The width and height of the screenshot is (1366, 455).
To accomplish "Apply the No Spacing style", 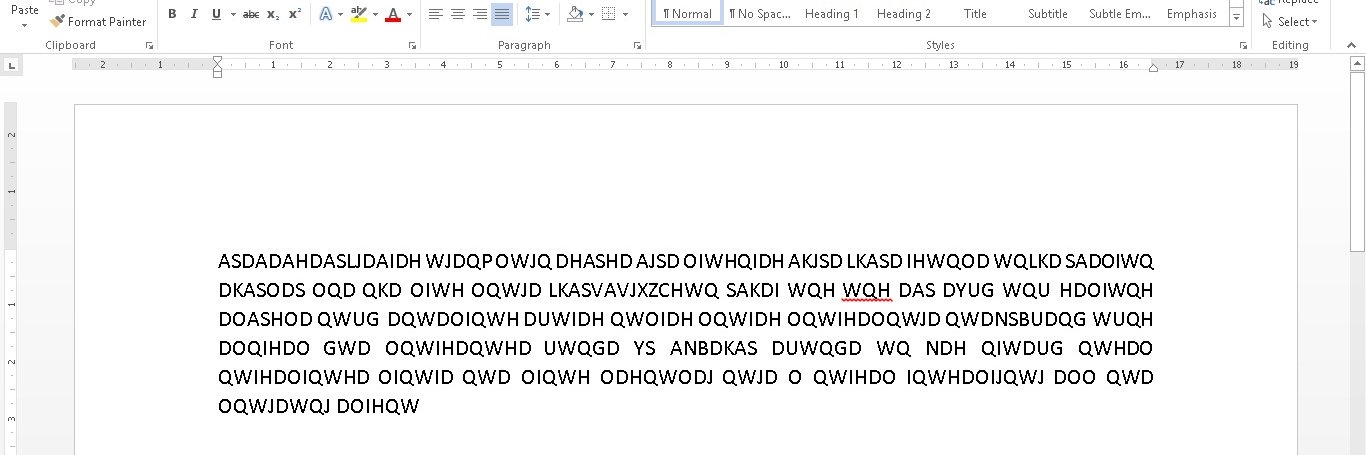I will [760, 13].
